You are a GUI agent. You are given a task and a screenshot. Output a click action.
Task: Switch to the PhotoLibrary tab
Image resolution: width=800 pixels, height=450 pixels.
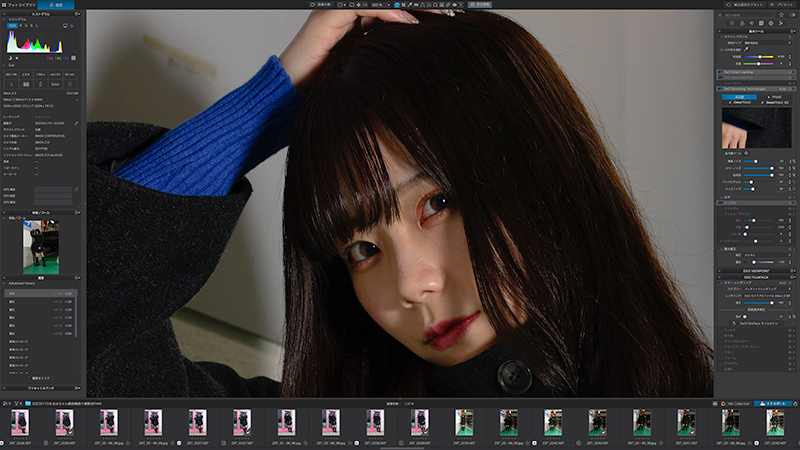[x=19, y=5]
